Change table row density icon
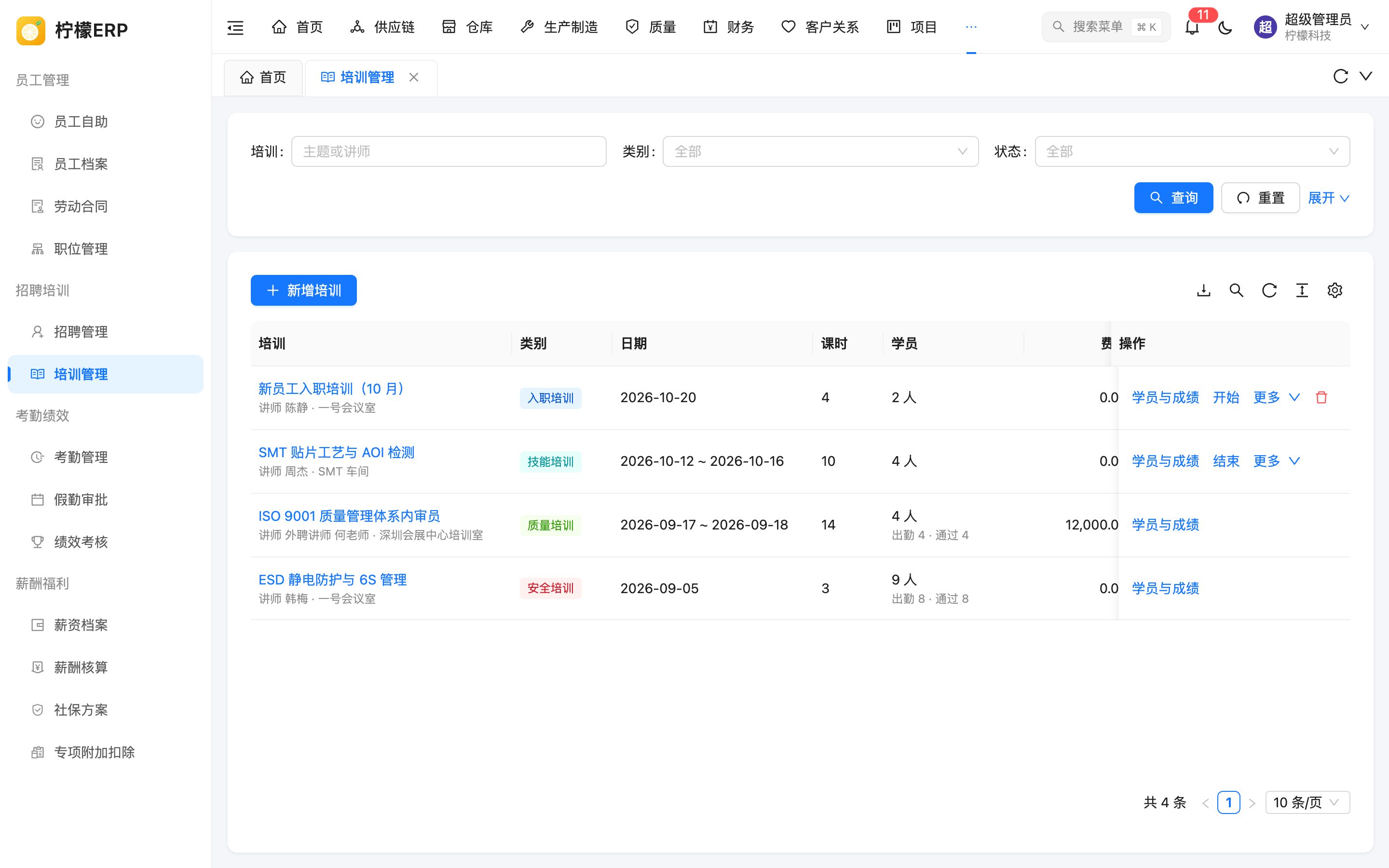The width and height of the screenshot is (1389, 868). pyautogui.click(x=1302, y=290)
